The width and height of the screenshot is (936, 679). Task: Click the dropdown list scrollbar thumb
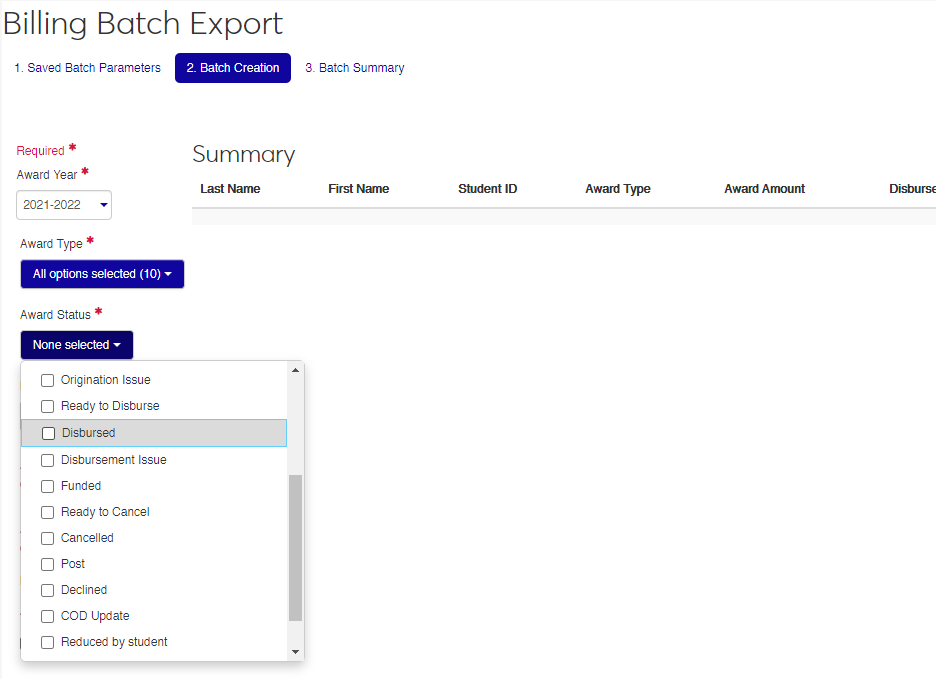pos(295,548)
